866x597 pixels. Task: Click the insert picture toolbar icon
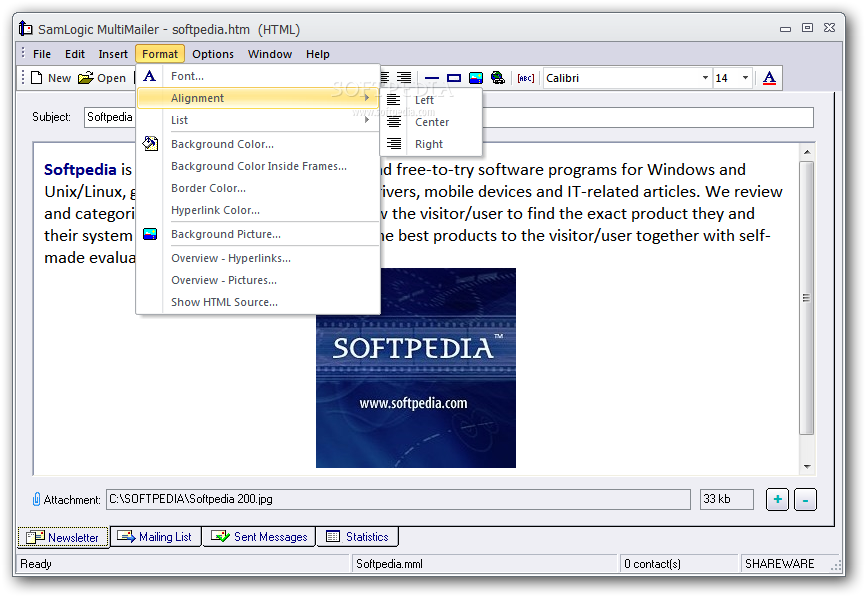click(x=476, y=78)
